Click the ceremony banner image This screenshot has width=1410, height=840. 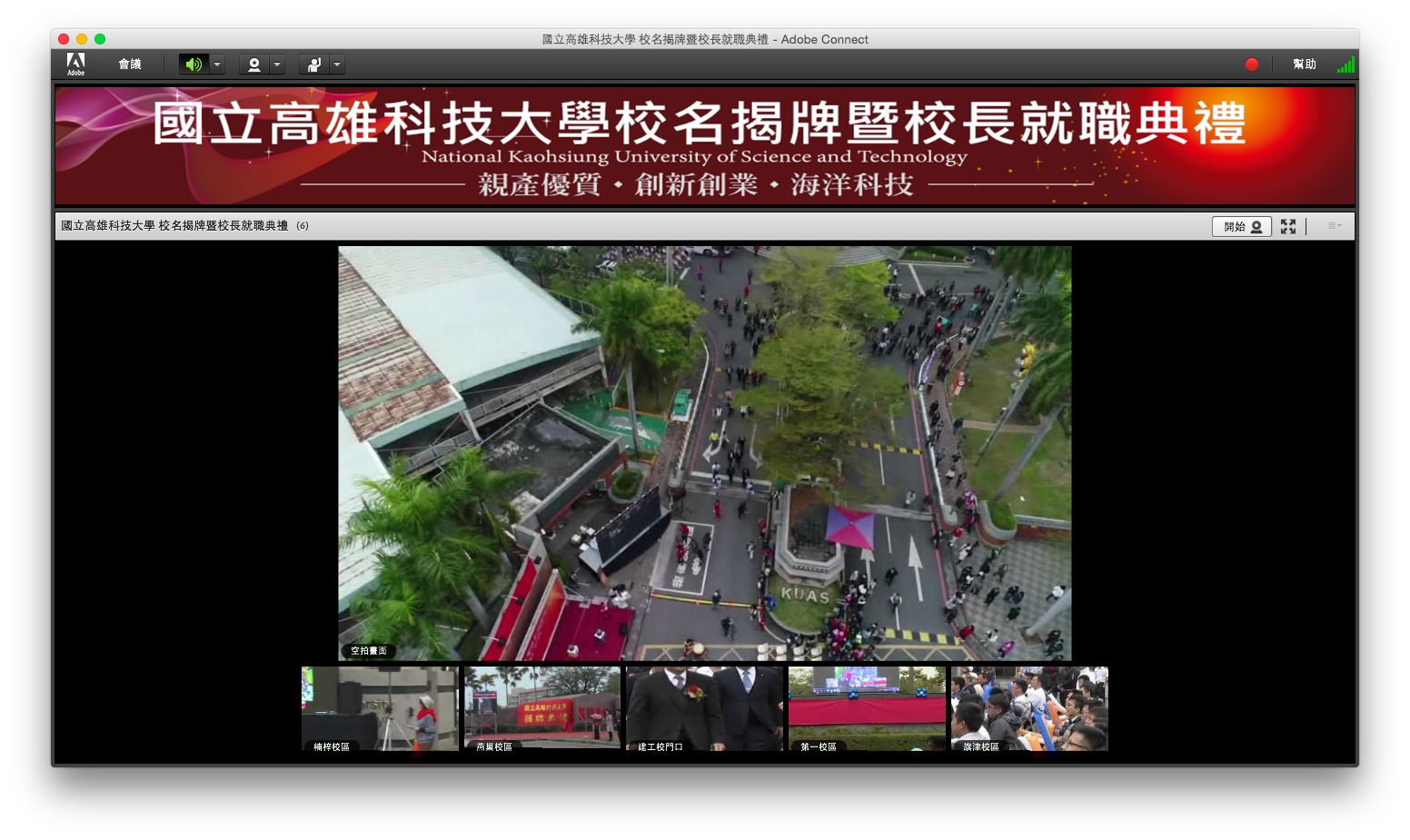pyautogui.click(x=705, y=146)
